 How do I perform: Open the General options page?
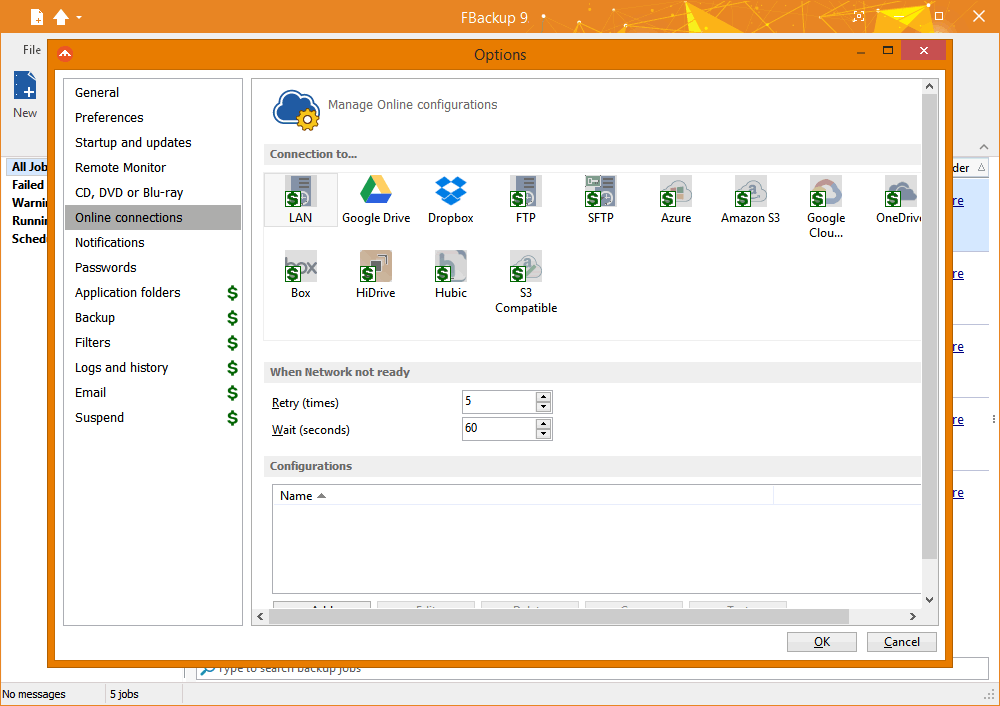(153, 92)
